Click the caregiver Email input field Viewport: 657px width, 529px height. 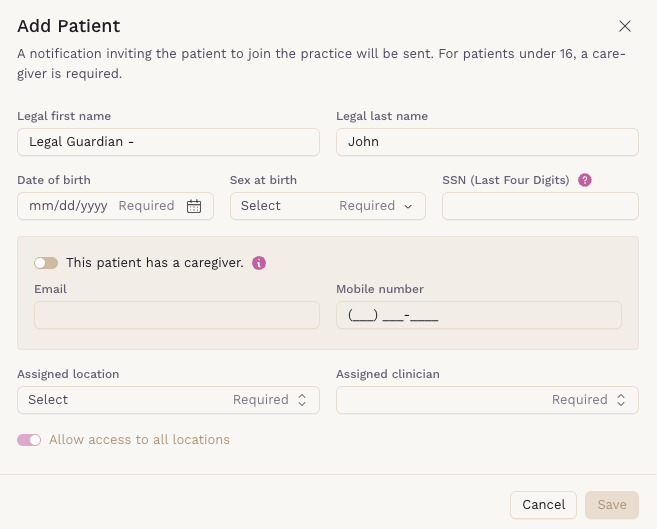coord(177,315)
